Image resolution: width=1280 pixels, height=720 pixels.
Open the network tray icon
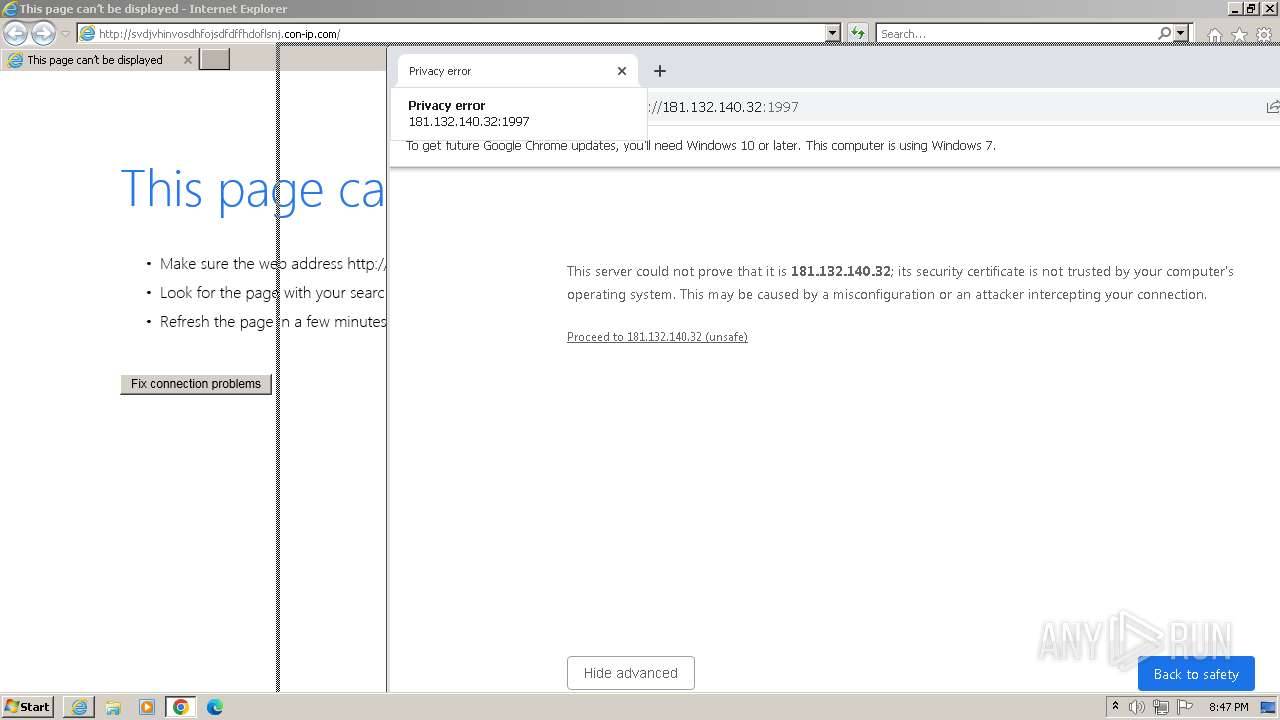1161,707
